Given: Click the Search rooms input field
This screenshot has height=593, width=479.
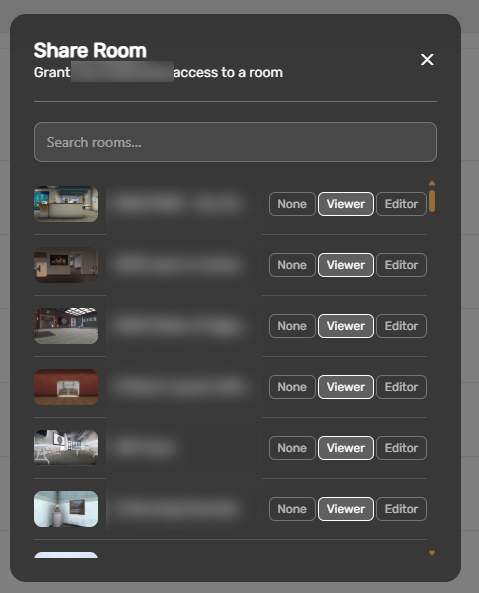Looking at the screenshot, I should point(235,142).
